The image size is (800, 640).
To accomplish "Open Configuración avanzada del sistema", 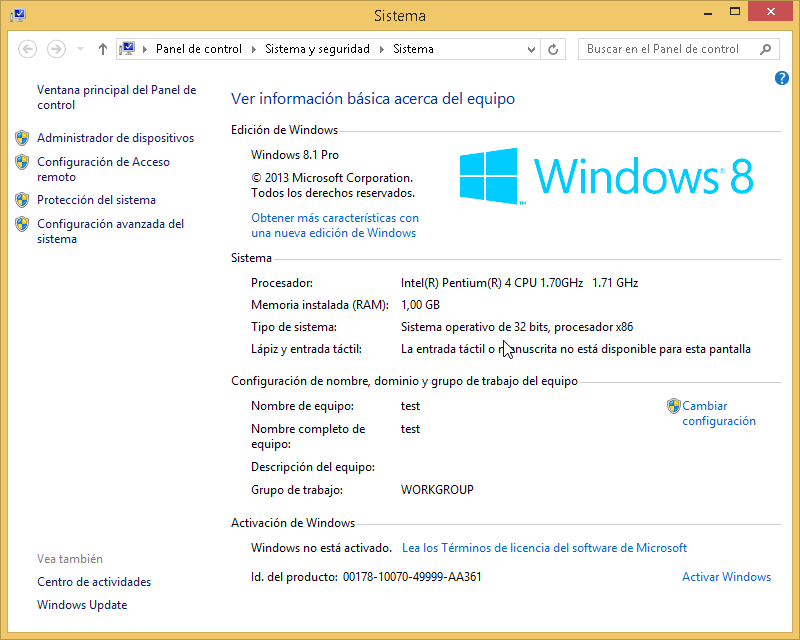I will (110, 231).
